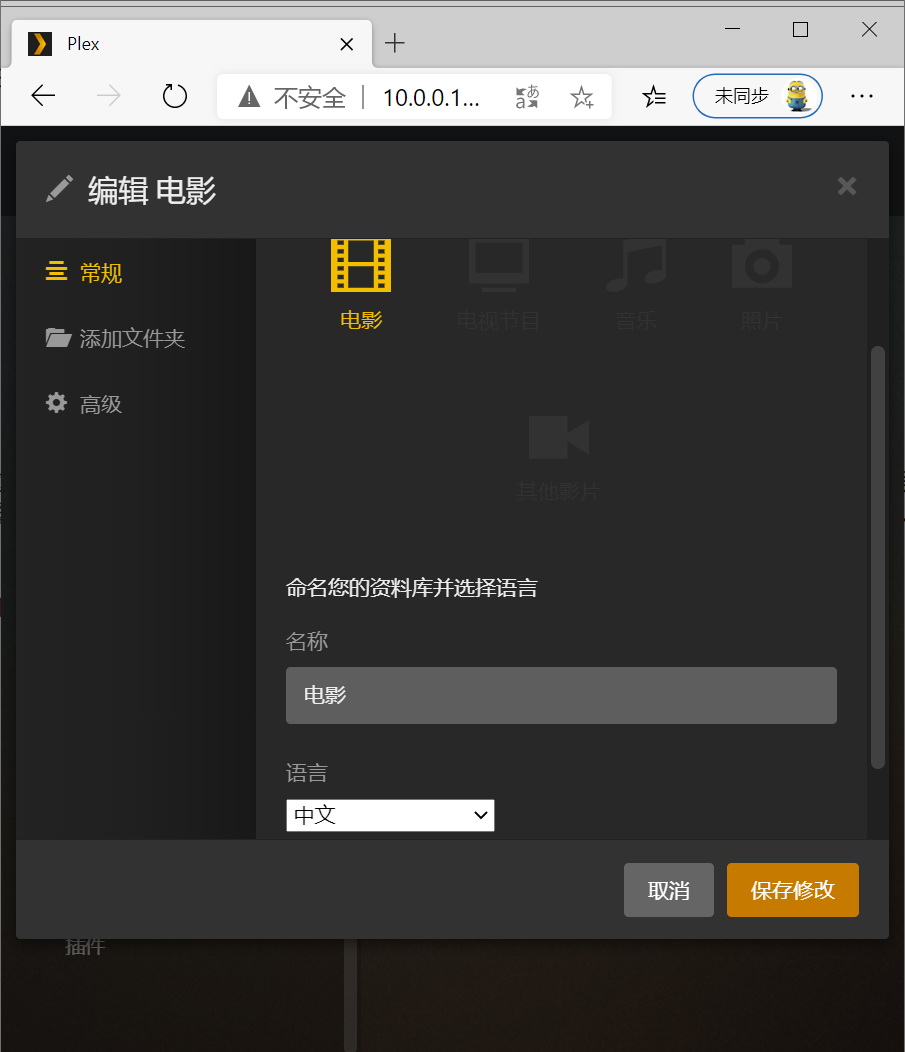Select the Plex browser tab
This screenshot has width=905, height=1052.
click(192, 44)
